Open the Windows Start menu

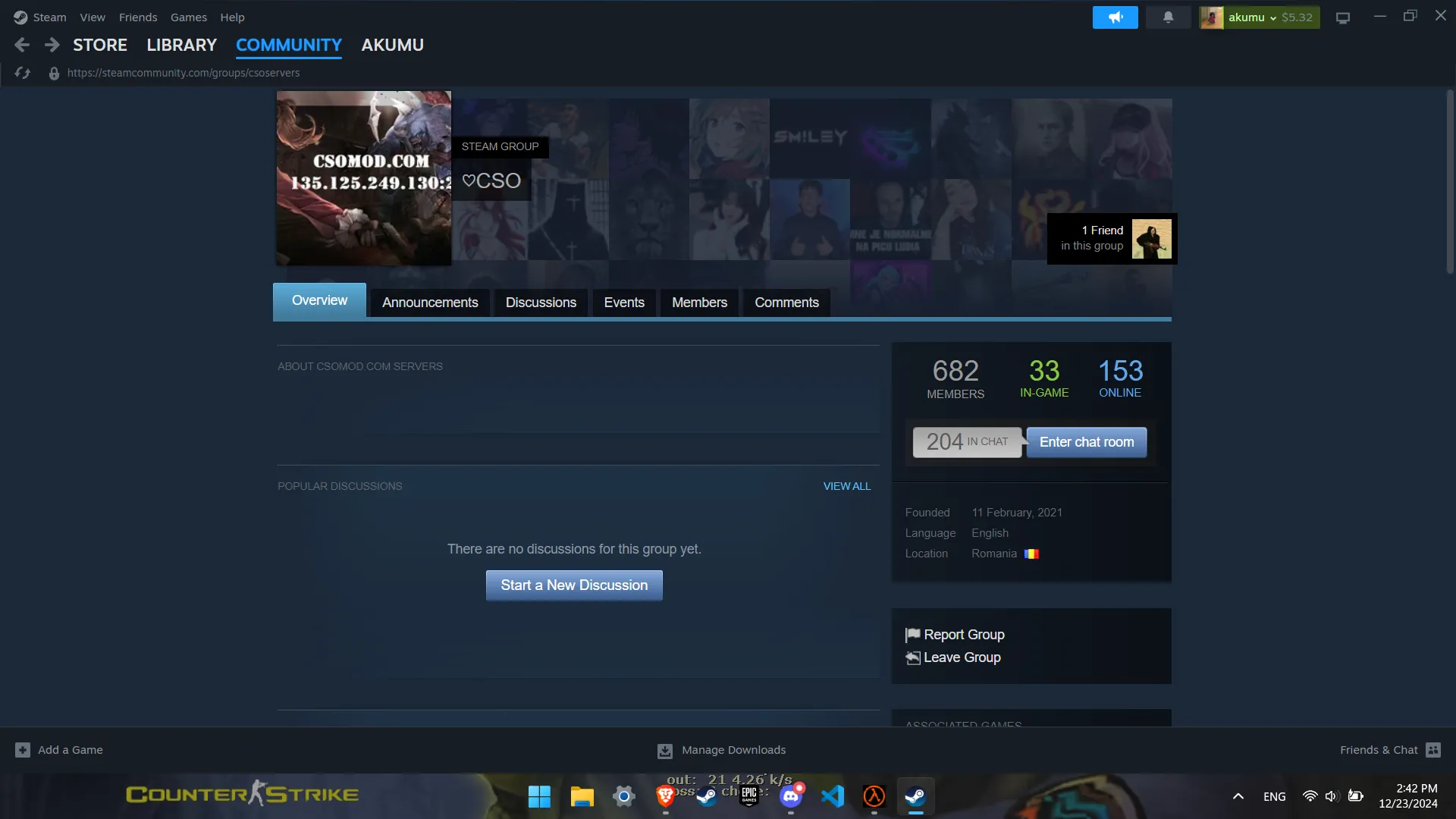tap(540, 796)
